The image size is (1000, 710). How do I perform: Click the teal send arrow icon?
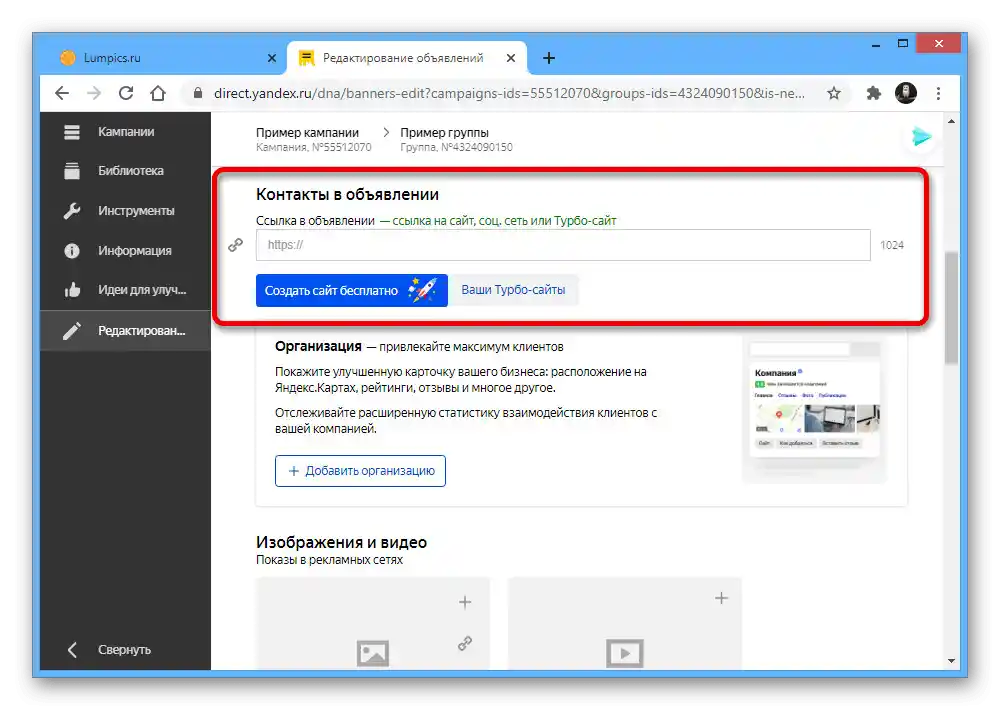tap(921, 137)
